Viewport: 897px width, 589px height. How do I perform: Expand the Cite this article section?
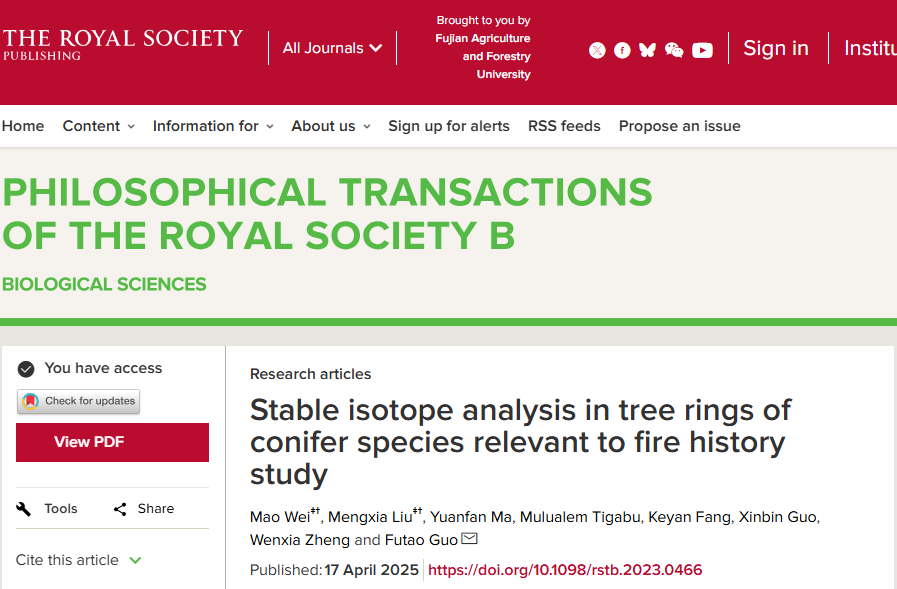[x=79, y=560]
